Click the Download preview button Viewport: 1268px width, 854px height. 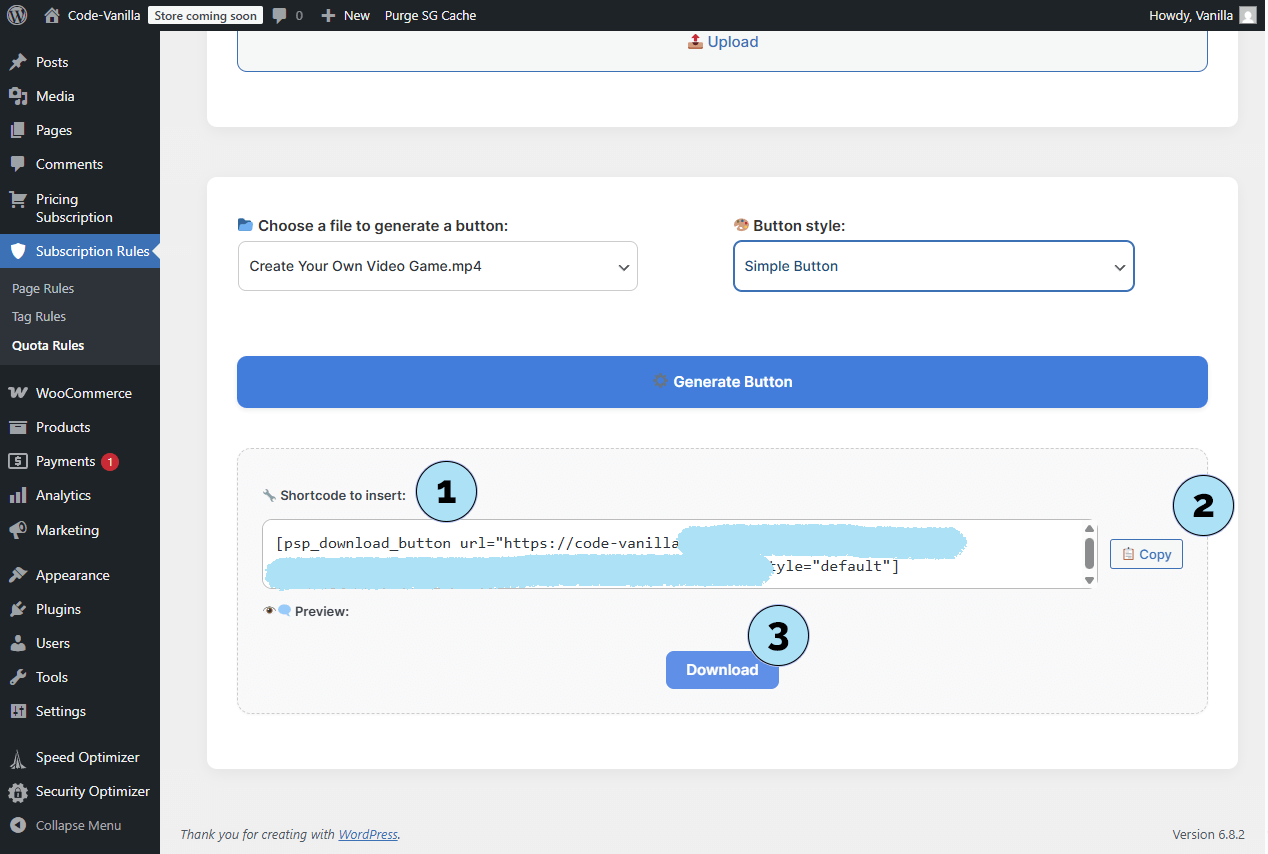pyautogui.click(x=722, y=670)
